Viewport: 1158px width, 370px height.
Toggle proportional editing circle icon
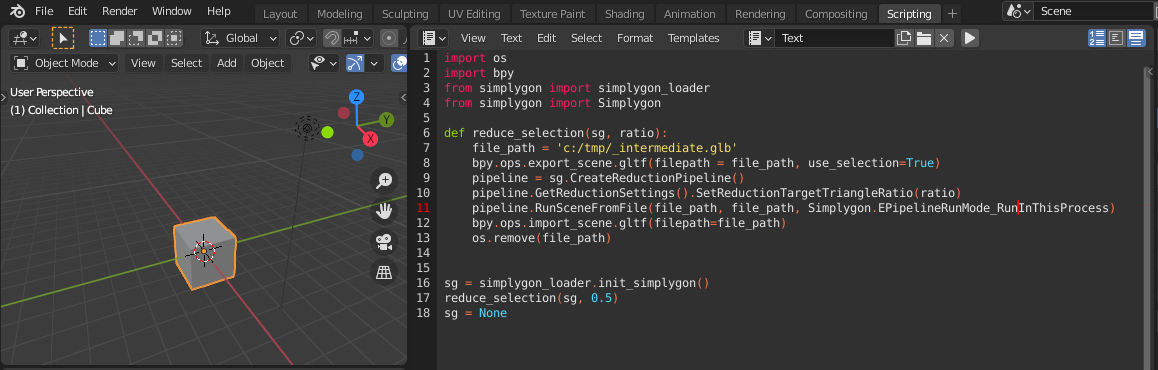click(388, 38)
